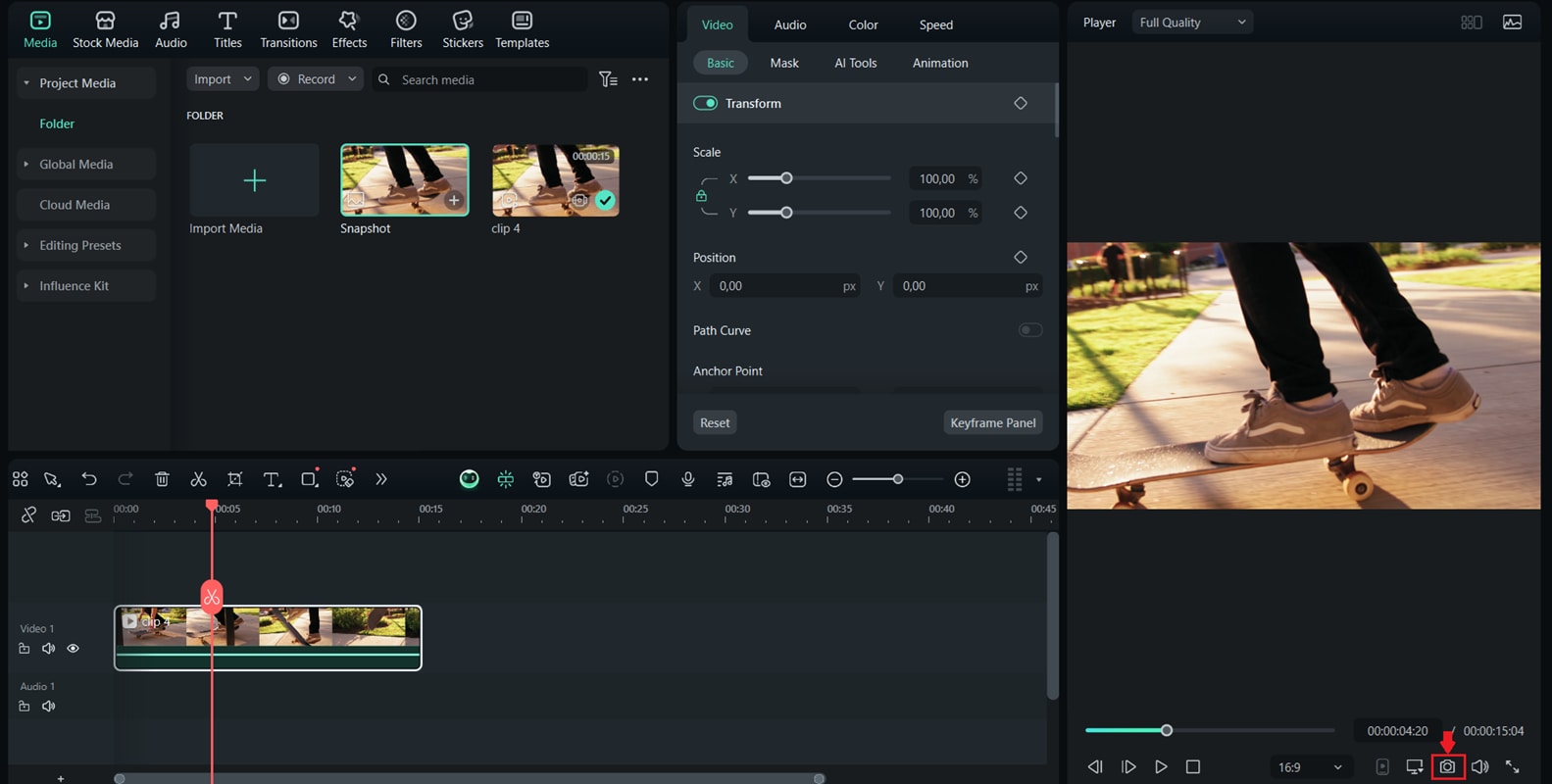Viewport: 1552px width, 784px height.
Task: Lock the Video 1 track
Action: click(x=25, y=649)
